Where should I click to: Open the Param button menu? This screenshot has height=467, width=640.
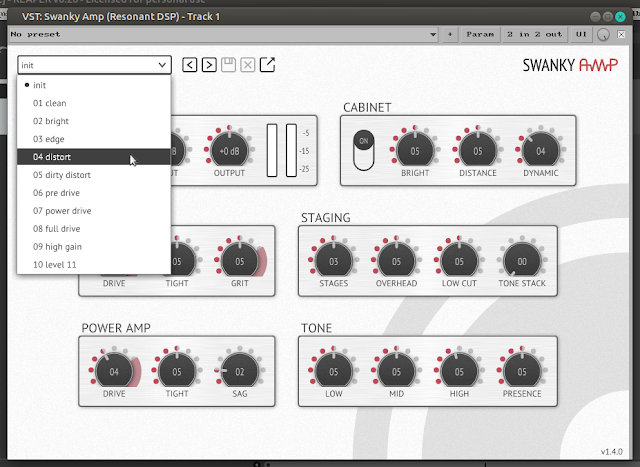(x=480, y=35)
